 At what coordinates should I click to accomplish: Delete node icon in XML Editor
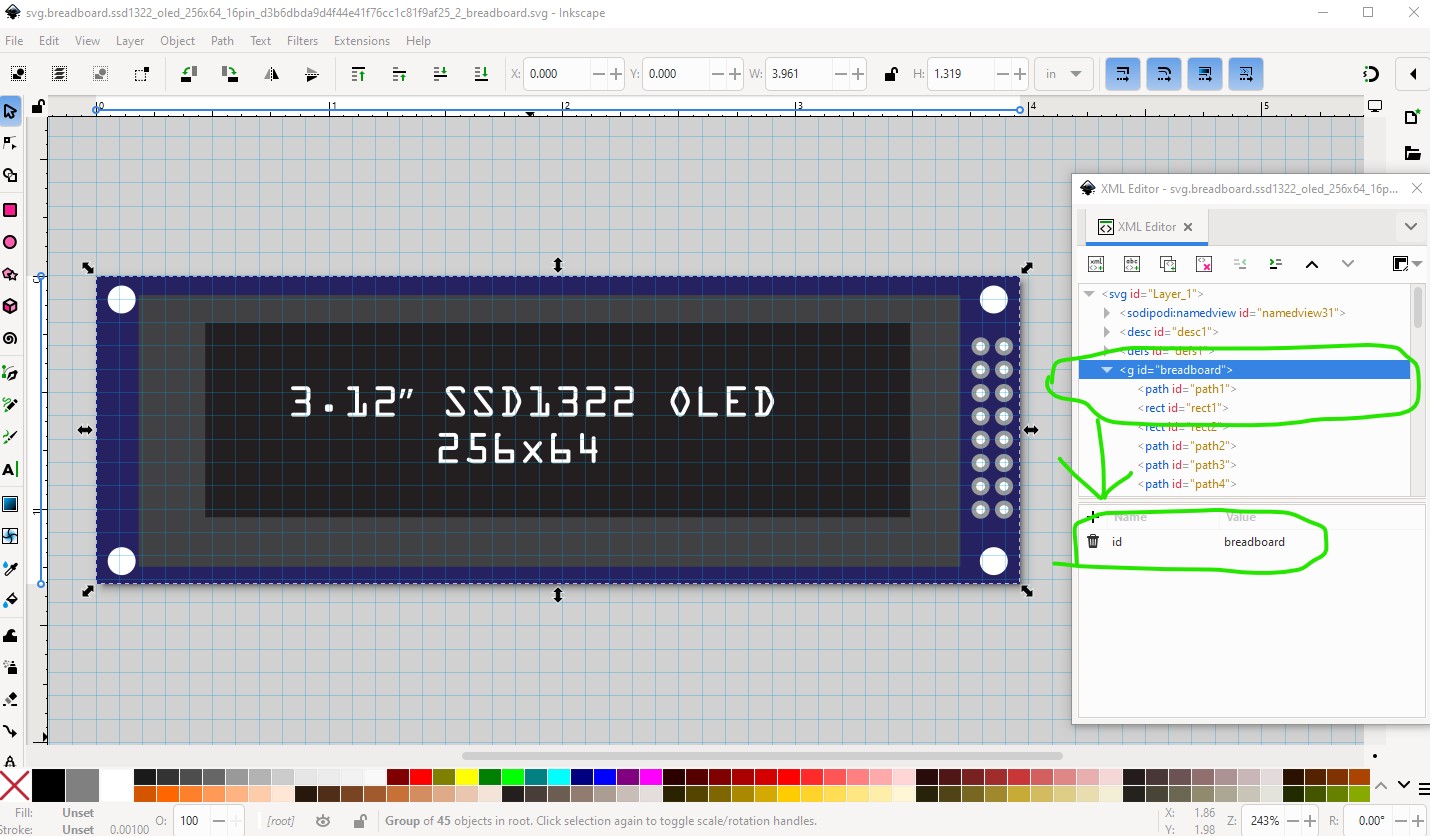[1204, 264]
